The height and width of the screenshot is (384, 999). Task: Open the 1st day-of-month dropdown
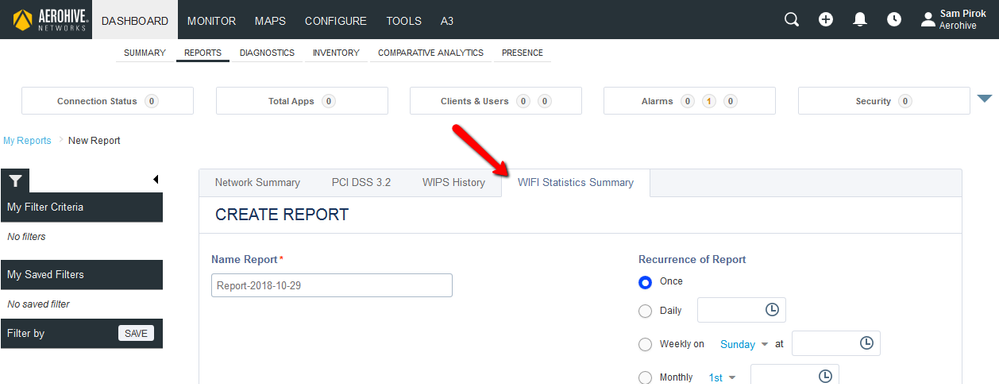click(722, 378)
